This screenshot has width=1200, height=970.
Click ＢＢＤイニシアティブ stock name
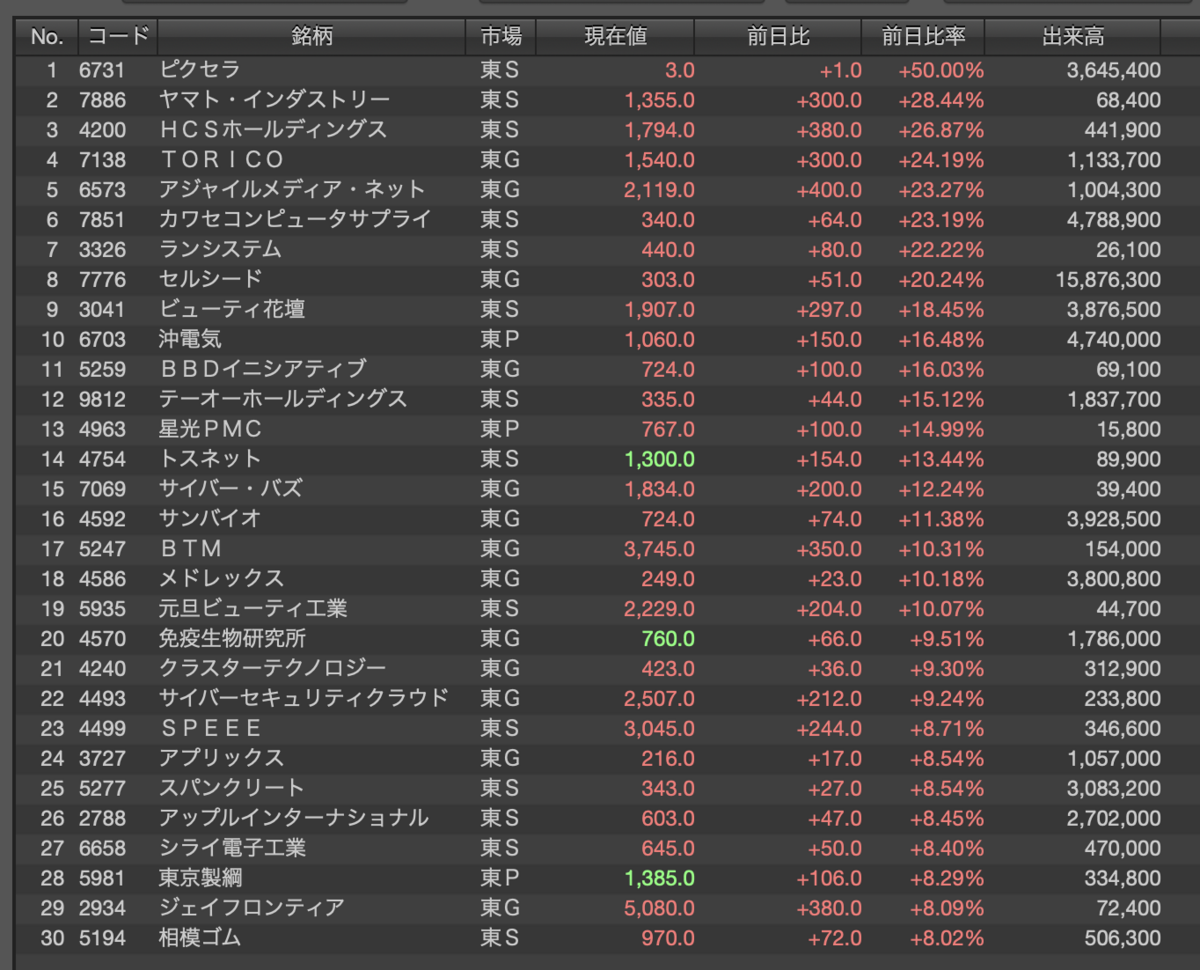tap(263, 369)
